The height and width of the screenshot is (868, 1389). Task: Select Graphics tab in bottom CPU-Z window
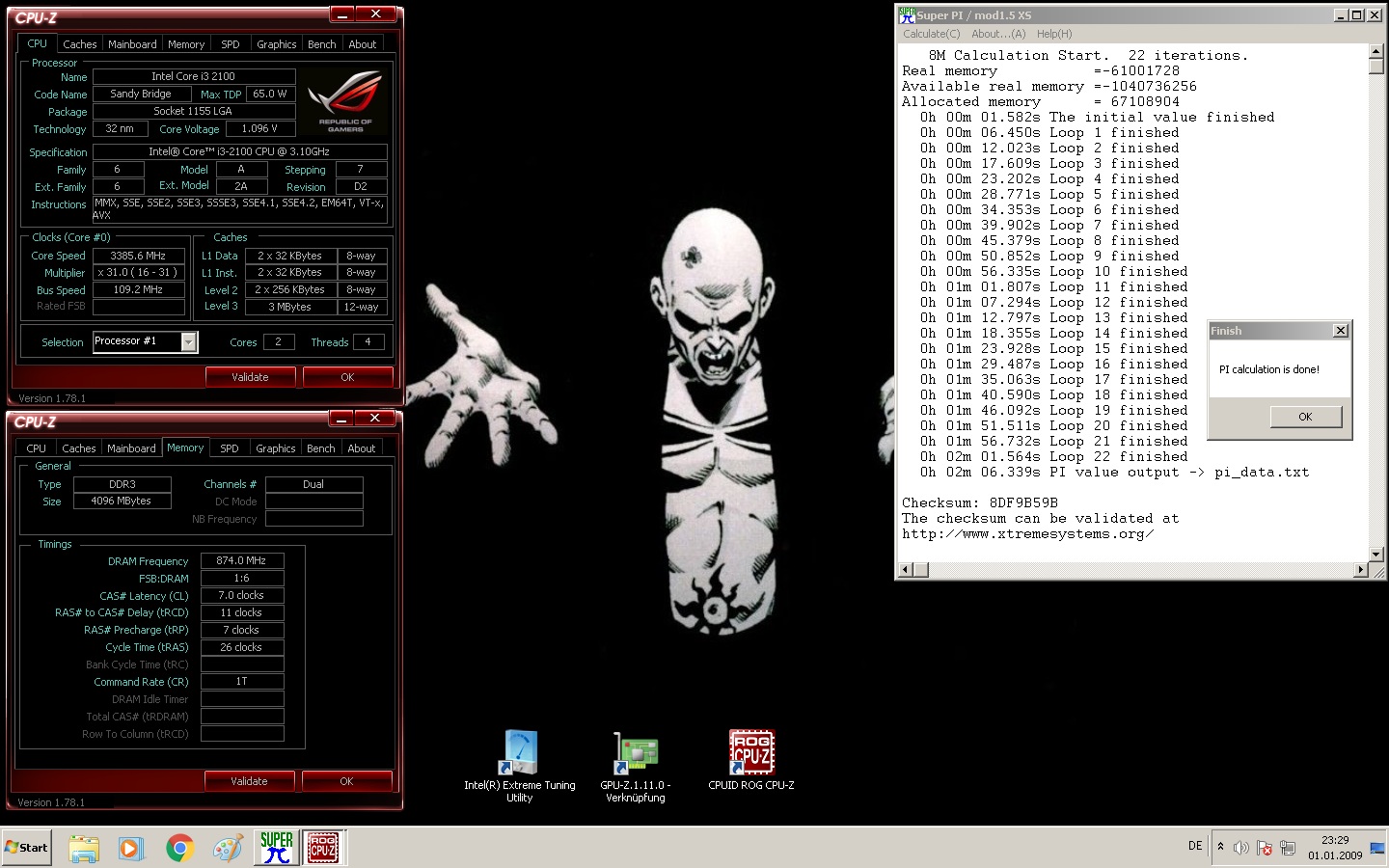[x=275, y=448]
